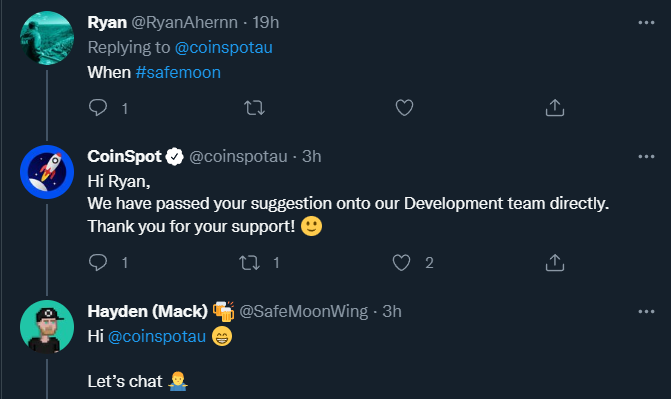Open CoinSpot's rocket avatar
Image resolution: width=671 pixels, height=399 pixels.
click(x=47, y=172)
